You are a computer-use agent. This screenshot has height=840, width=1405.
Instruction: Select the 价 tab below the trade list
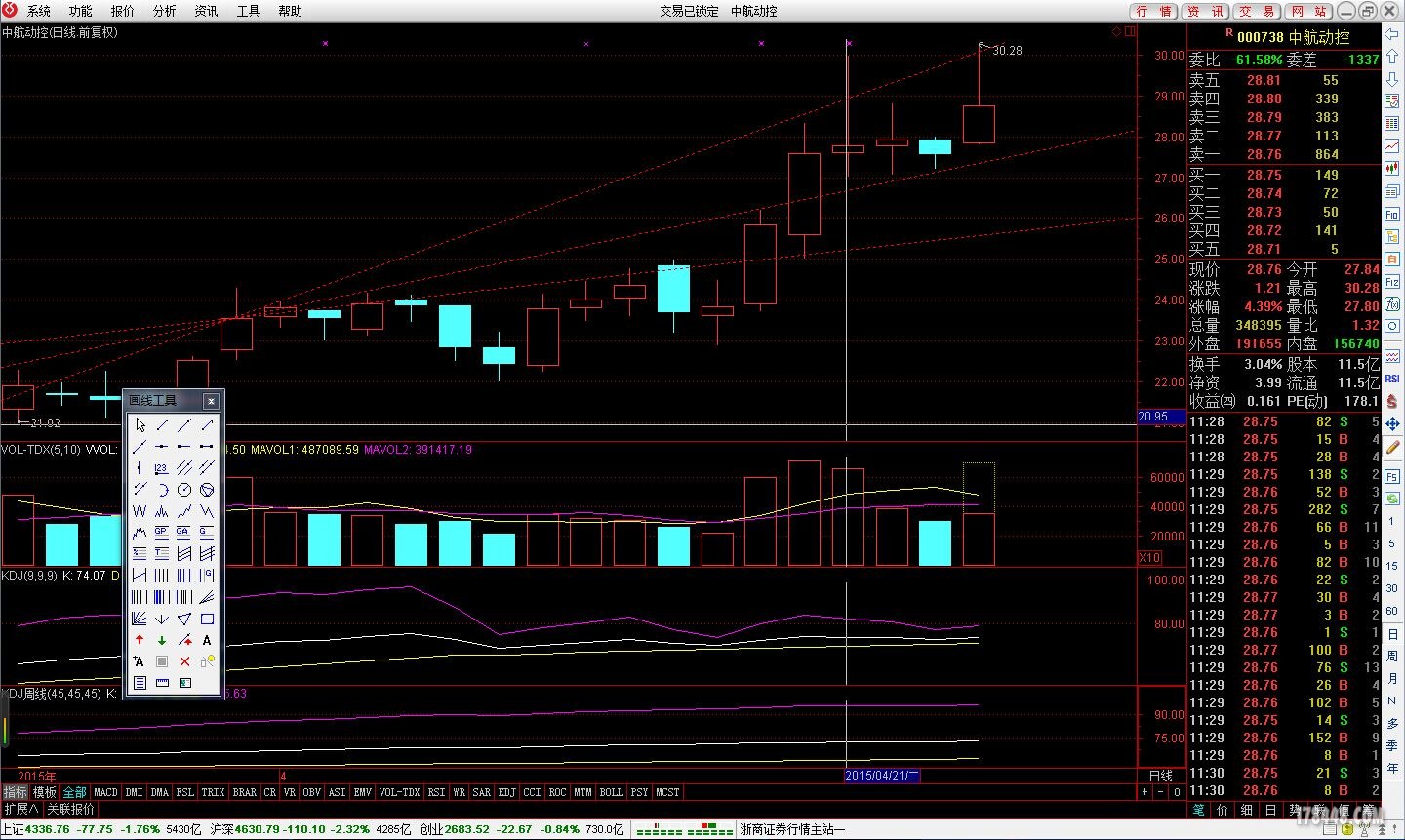pyautogui.click(x=1223, y=810)
